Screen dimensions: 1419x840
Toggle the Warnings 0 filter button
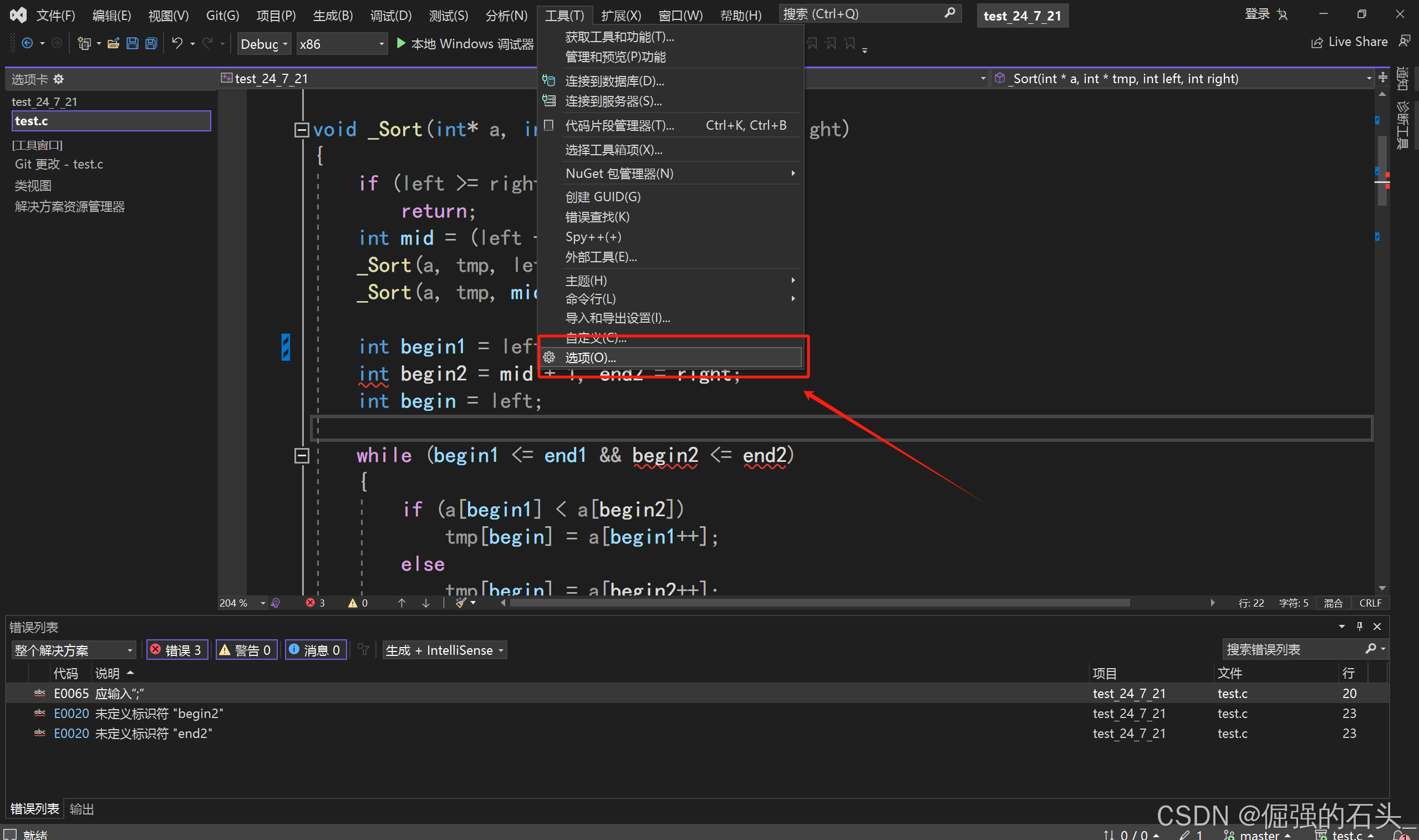coord(246,650)
